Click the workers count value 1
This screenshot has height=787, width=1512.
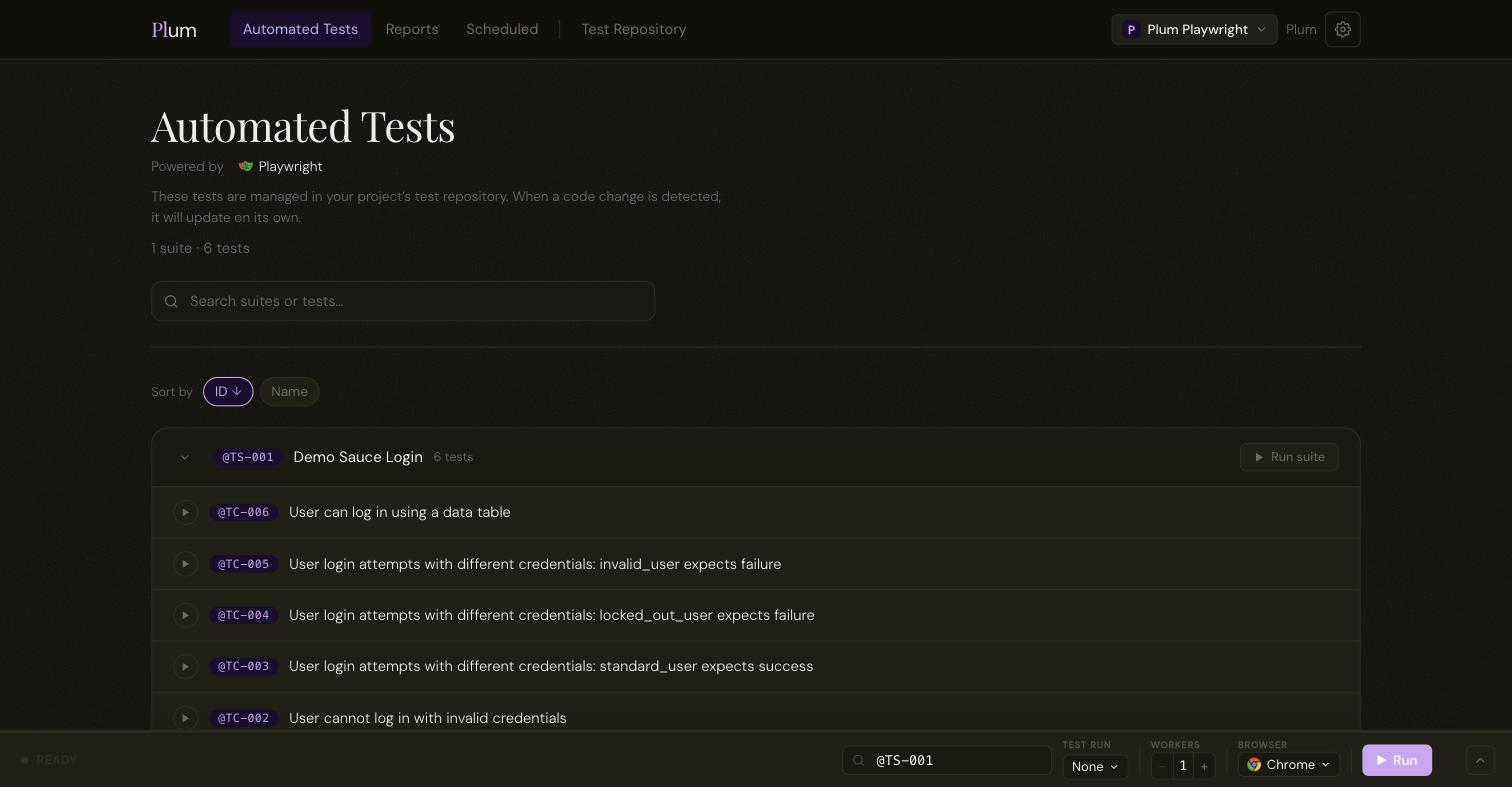1183,766
